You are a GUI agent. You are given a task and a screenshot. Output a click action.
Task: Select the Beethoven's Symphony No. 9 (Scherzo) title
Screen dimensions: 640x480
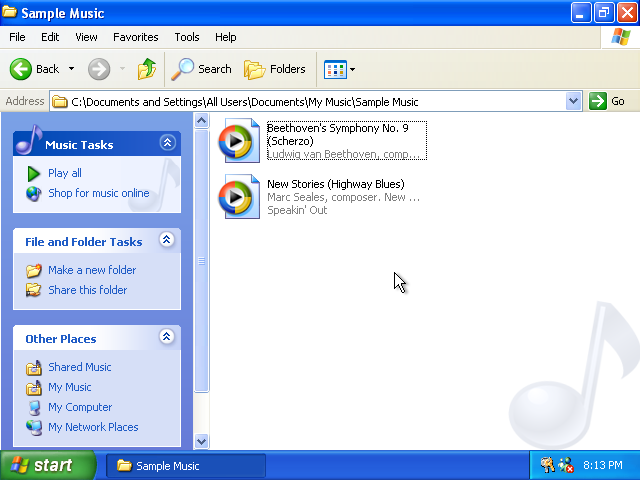pyautogui.click(x=338, y=134)
